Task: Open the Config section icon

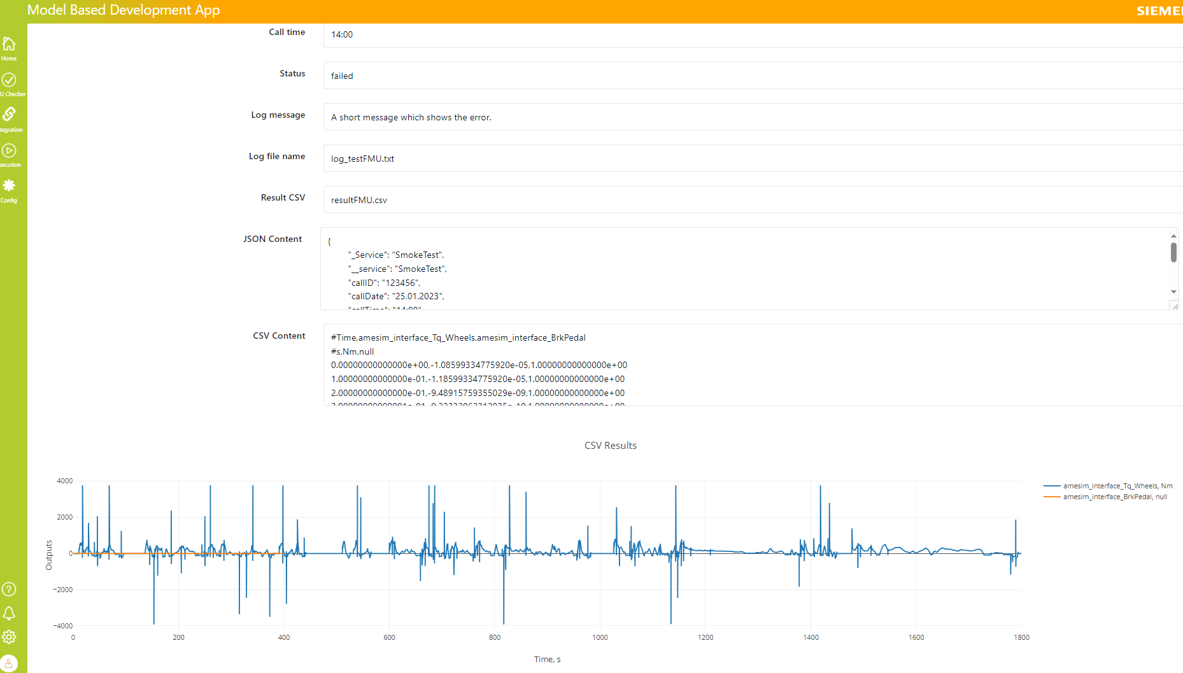Action: coord(9,189)
